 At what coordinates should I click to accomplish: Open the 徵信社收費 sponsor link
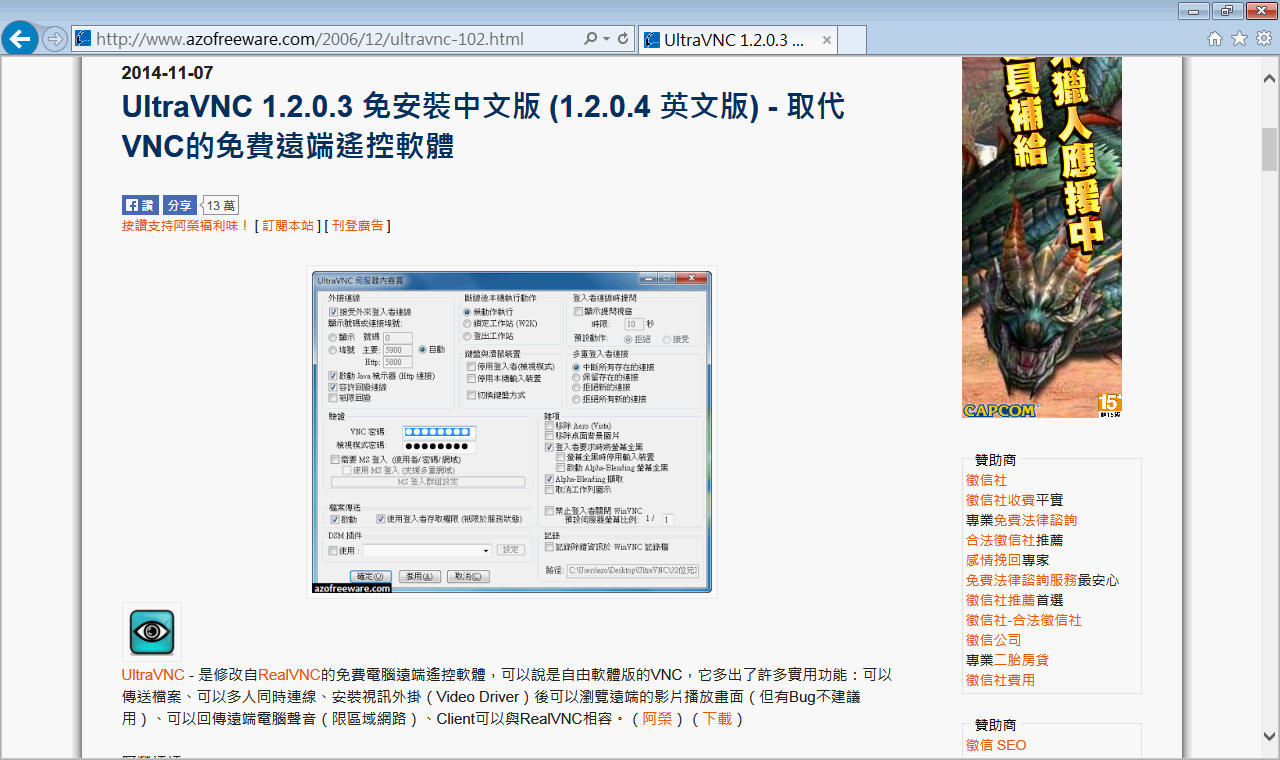[1001, 500]
